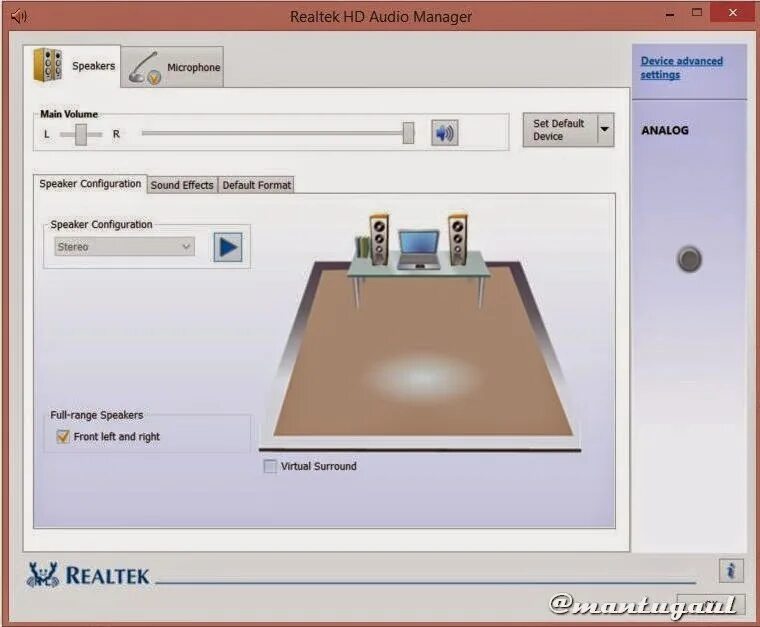The image size is (760, 627).
Task: Click the main volume slider handle
Action: point(409,133)
